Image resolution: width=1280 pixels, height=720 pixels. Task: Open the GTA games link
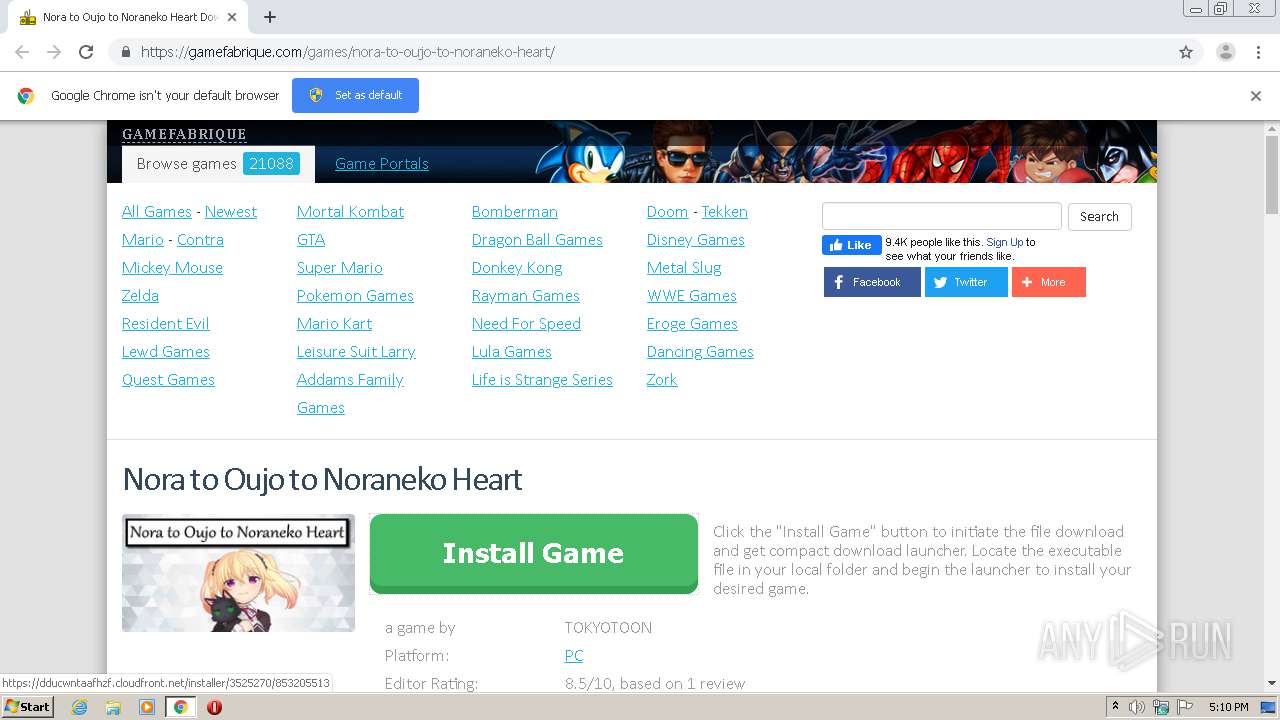click(311, 240)
